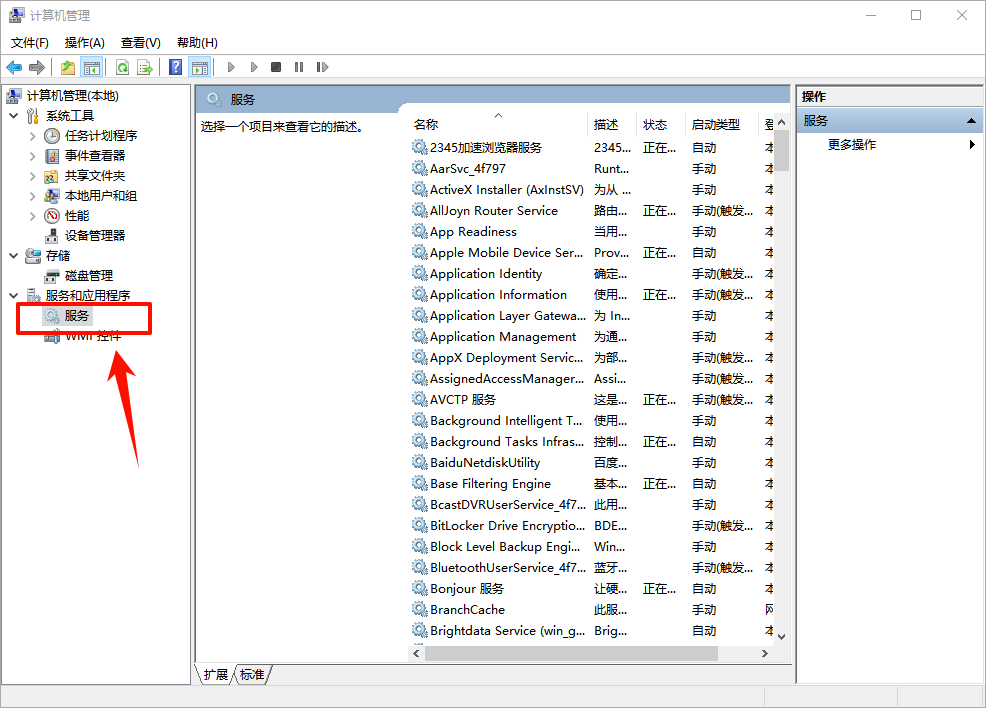The width and height of the screenshot is (986, 708).
Task: Select the AarSvc_4f797 service
Action: pos(592,169)
